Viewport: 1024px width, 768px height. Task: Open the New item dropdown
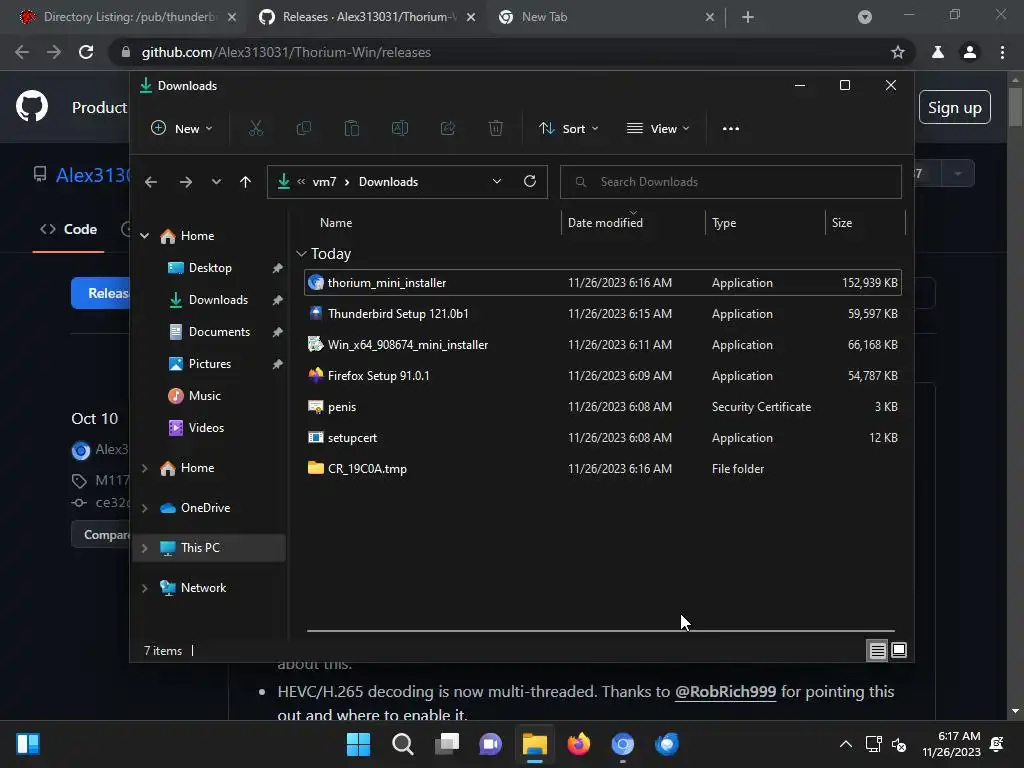(182, 129)
